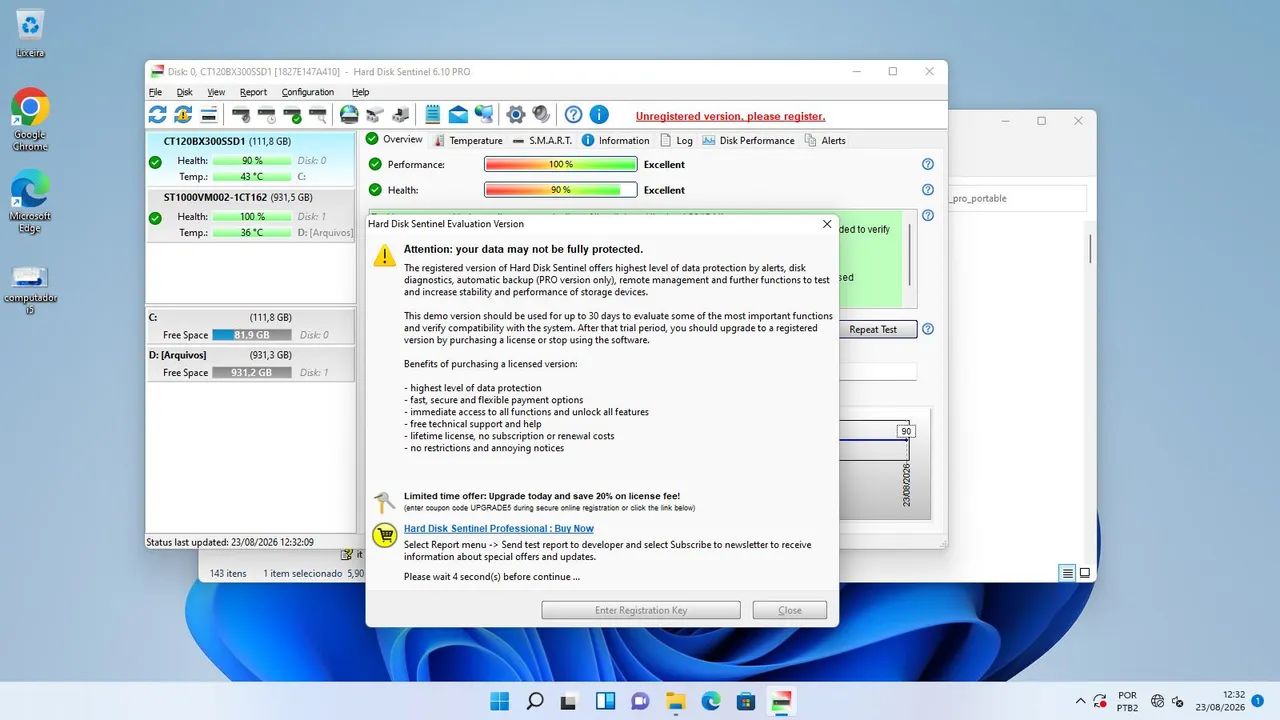
Task: Click the blue 'i' About toolbar icon
Action: (x=599, y=115)
